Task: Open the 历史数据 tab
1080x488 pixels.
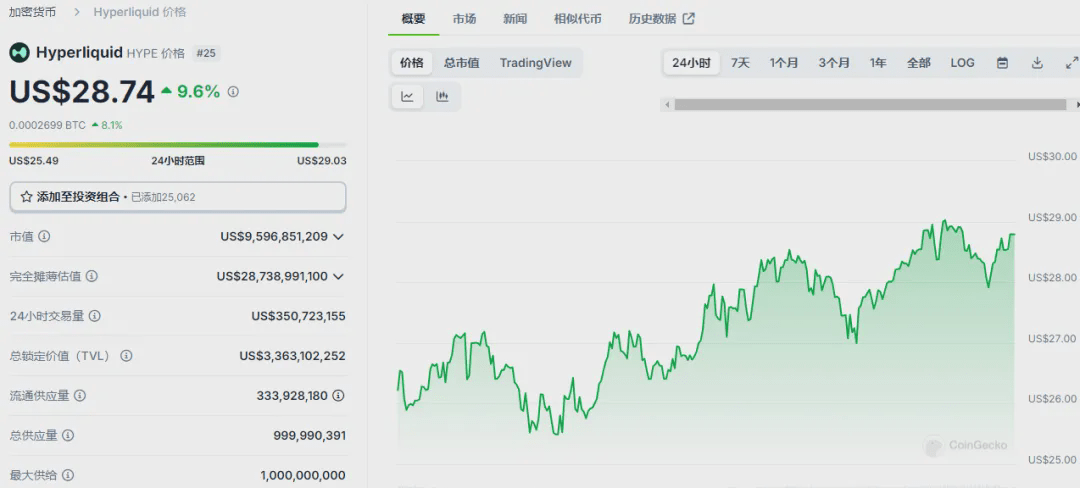Action: (662, 19)
